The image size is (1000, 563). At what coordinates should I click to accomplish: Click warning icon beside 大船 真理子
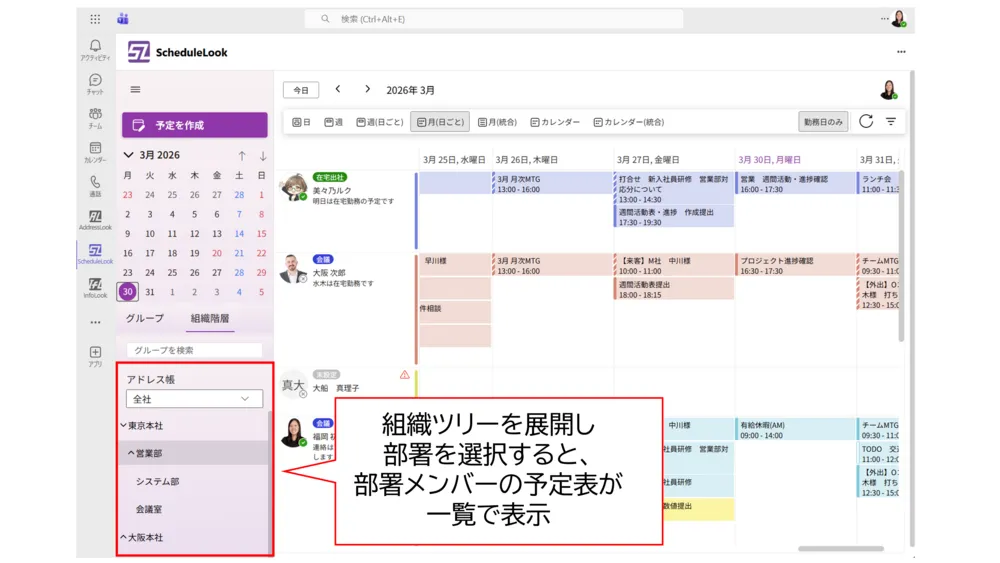click(404, 375)
